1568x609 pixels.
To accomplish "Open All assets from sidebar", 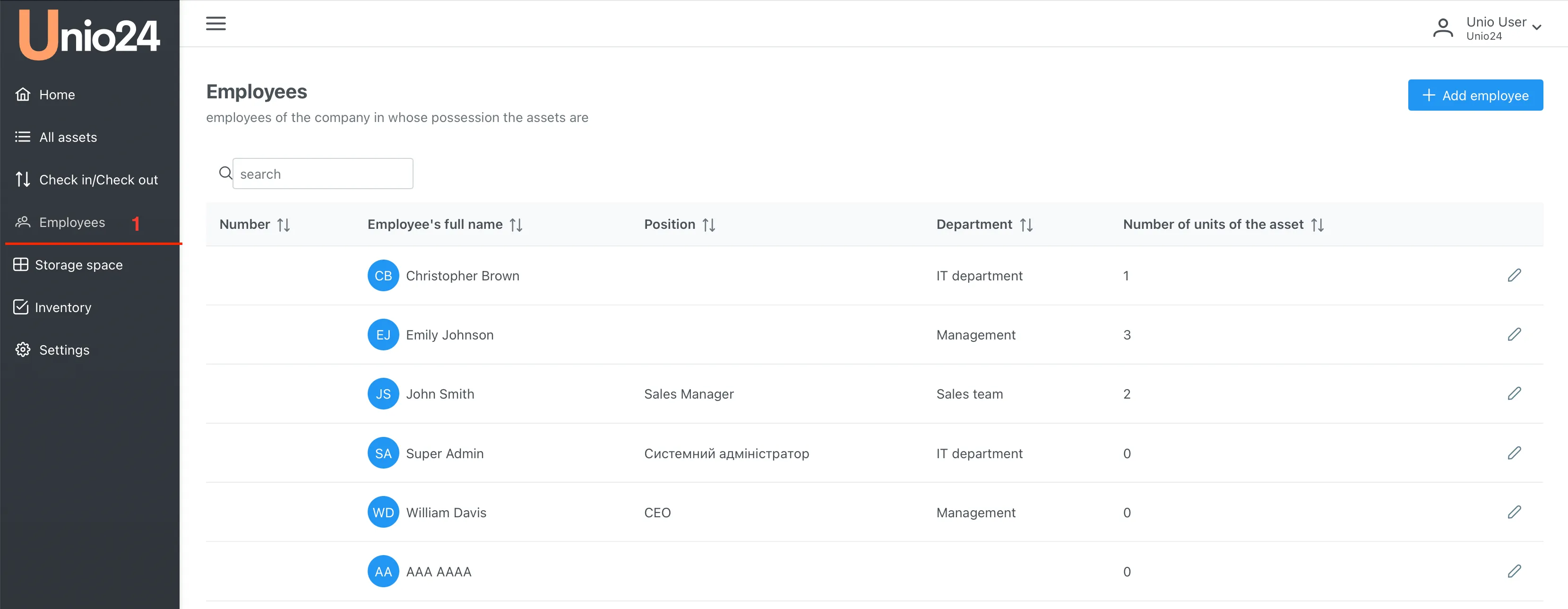I will pyautogui.click(x=68, y=137).
